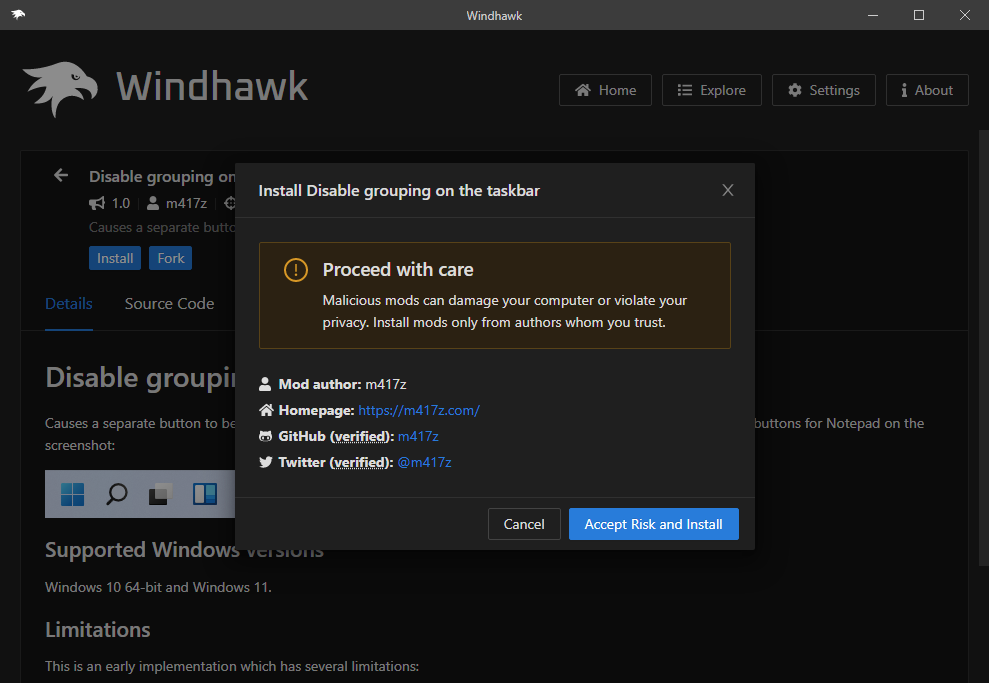Click the list icon in Explore button
Screen dimensions: 989x683
click(685, 90)
